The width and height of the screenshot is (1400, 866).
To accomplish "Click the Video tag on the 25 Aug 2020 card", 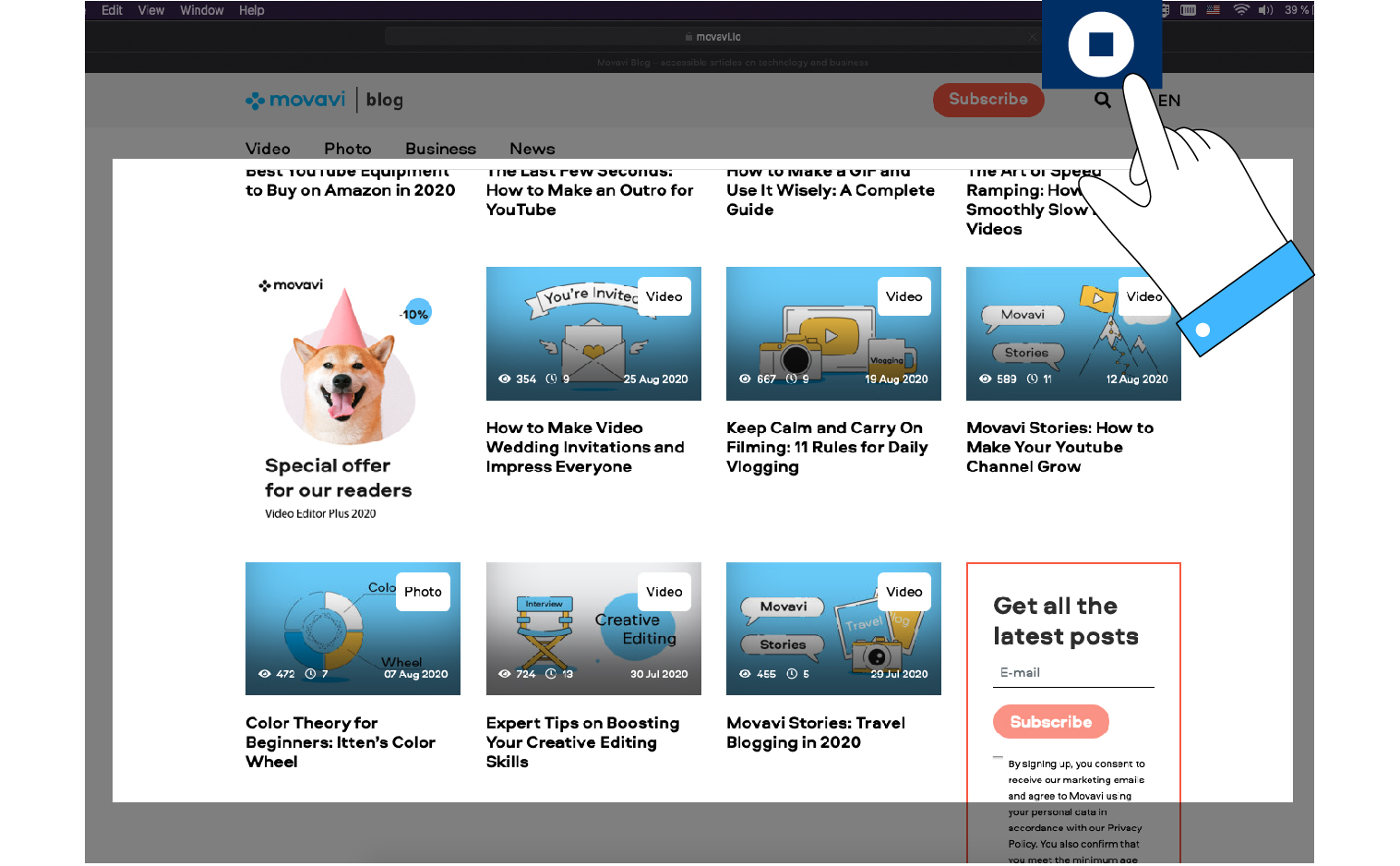I will (x=664, y=296).
